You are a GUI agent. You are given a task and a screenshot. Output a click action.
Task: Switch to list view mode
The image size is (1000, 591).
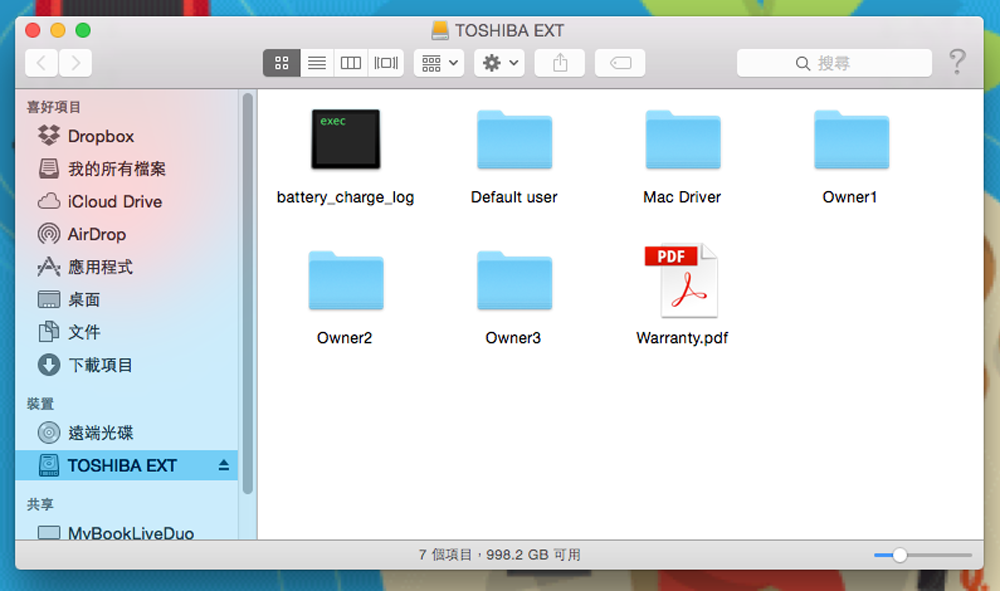click(316, 63)
